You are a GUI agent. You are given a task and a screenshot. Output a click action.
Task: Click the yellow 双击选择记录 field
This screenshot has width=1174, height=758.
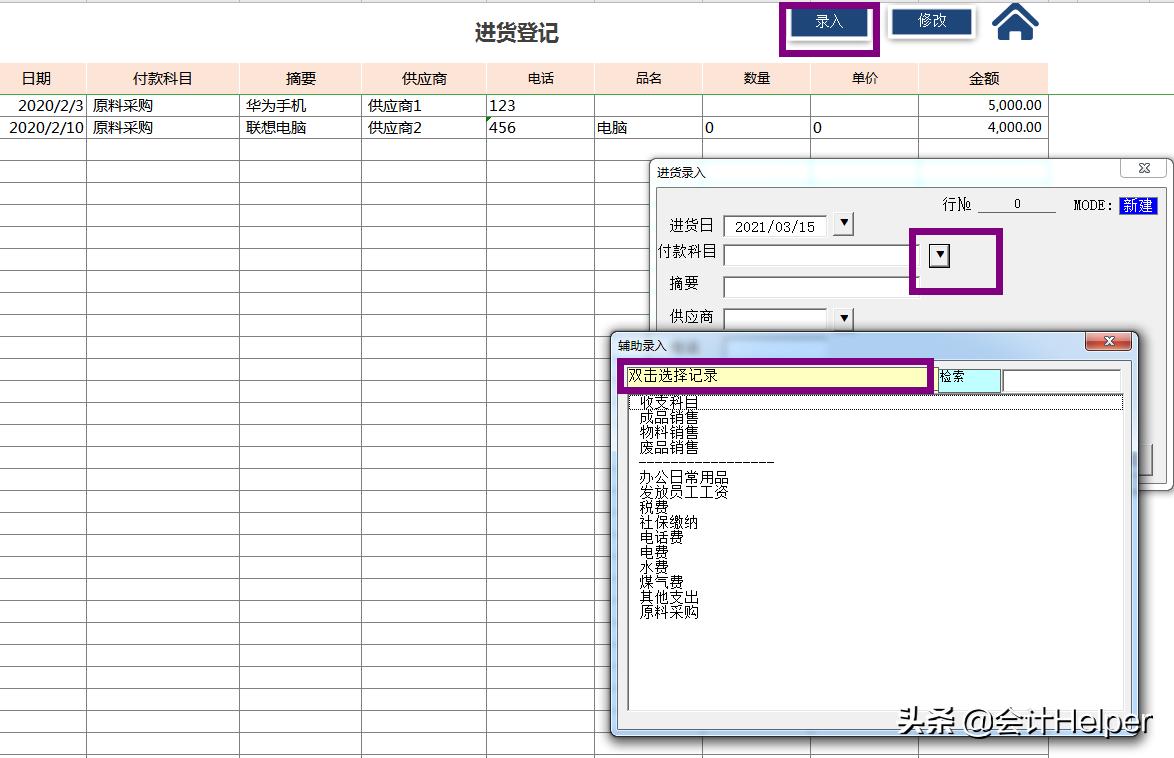778,378
